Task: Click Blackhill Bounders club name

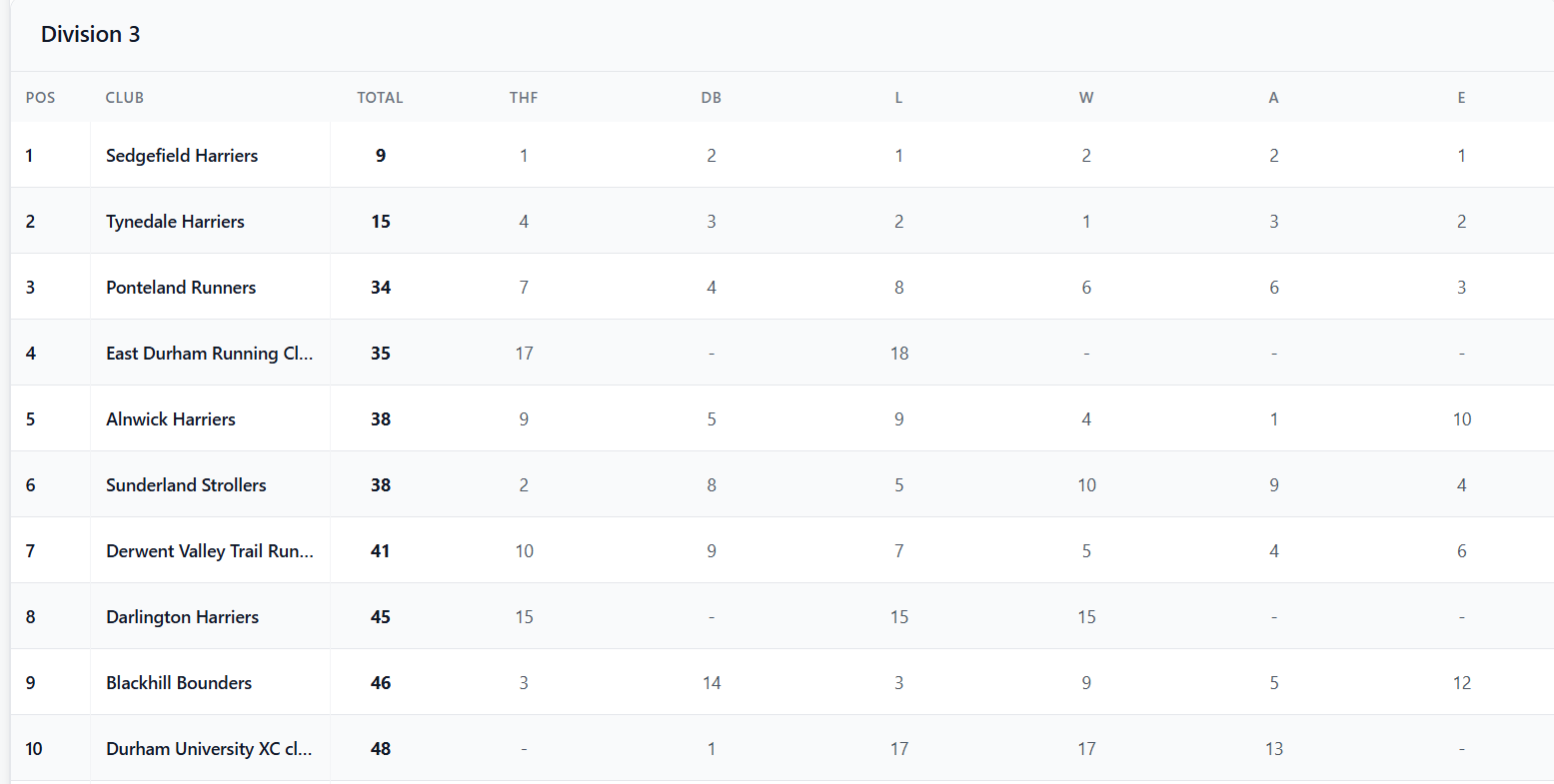Action: coord(179,683)
